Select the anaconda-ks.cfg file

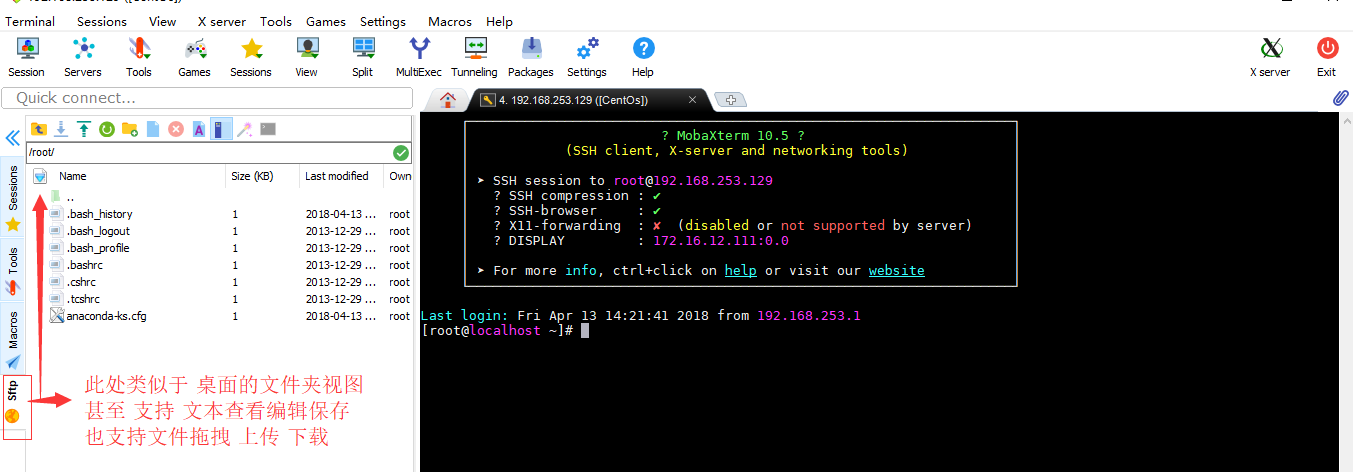[x=220, y=316]
